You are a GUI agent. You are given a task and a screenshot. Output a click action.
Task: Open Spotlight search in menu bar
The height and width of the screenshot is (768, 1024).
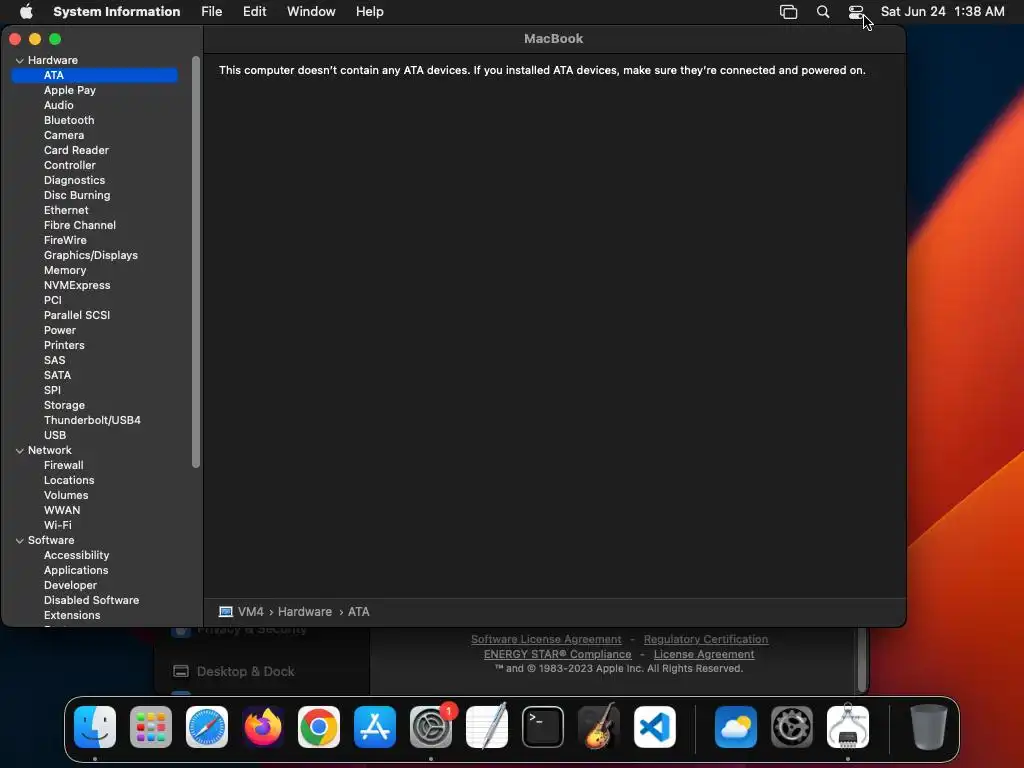[x=823, y=12]
